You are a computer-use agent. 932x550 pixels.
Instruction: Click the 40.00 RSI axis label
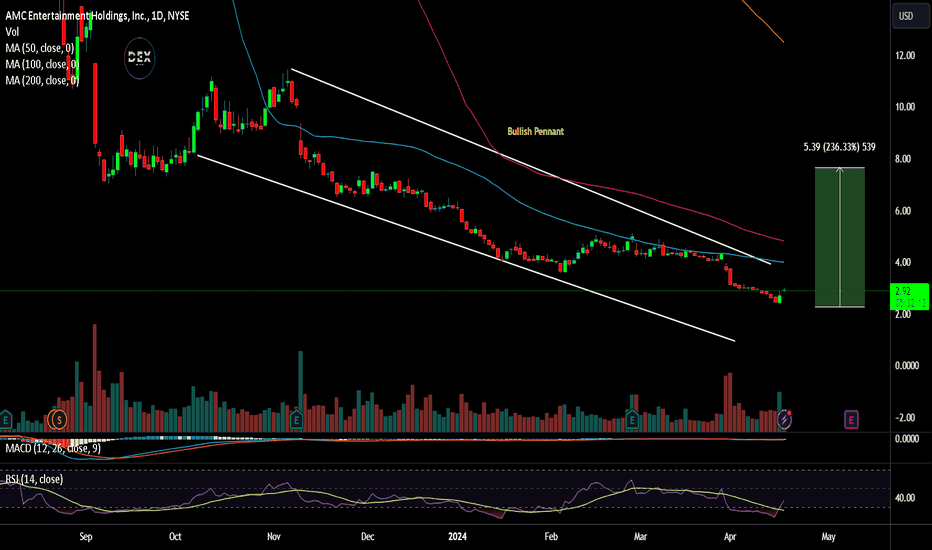905,498
